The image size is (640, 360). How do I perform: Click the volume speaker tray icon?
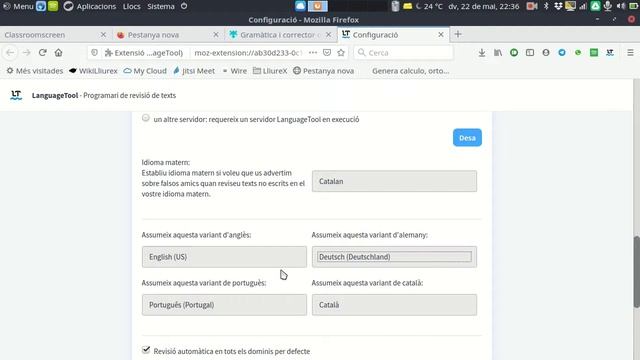(620, 6)
